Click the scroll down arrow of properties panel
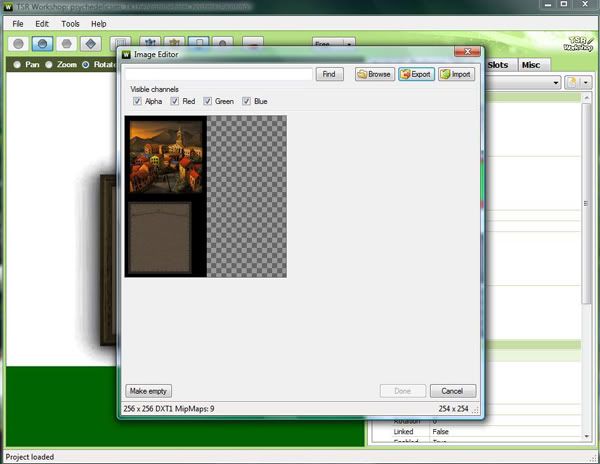Screen dimensions: 600x464 coord(586,436)
